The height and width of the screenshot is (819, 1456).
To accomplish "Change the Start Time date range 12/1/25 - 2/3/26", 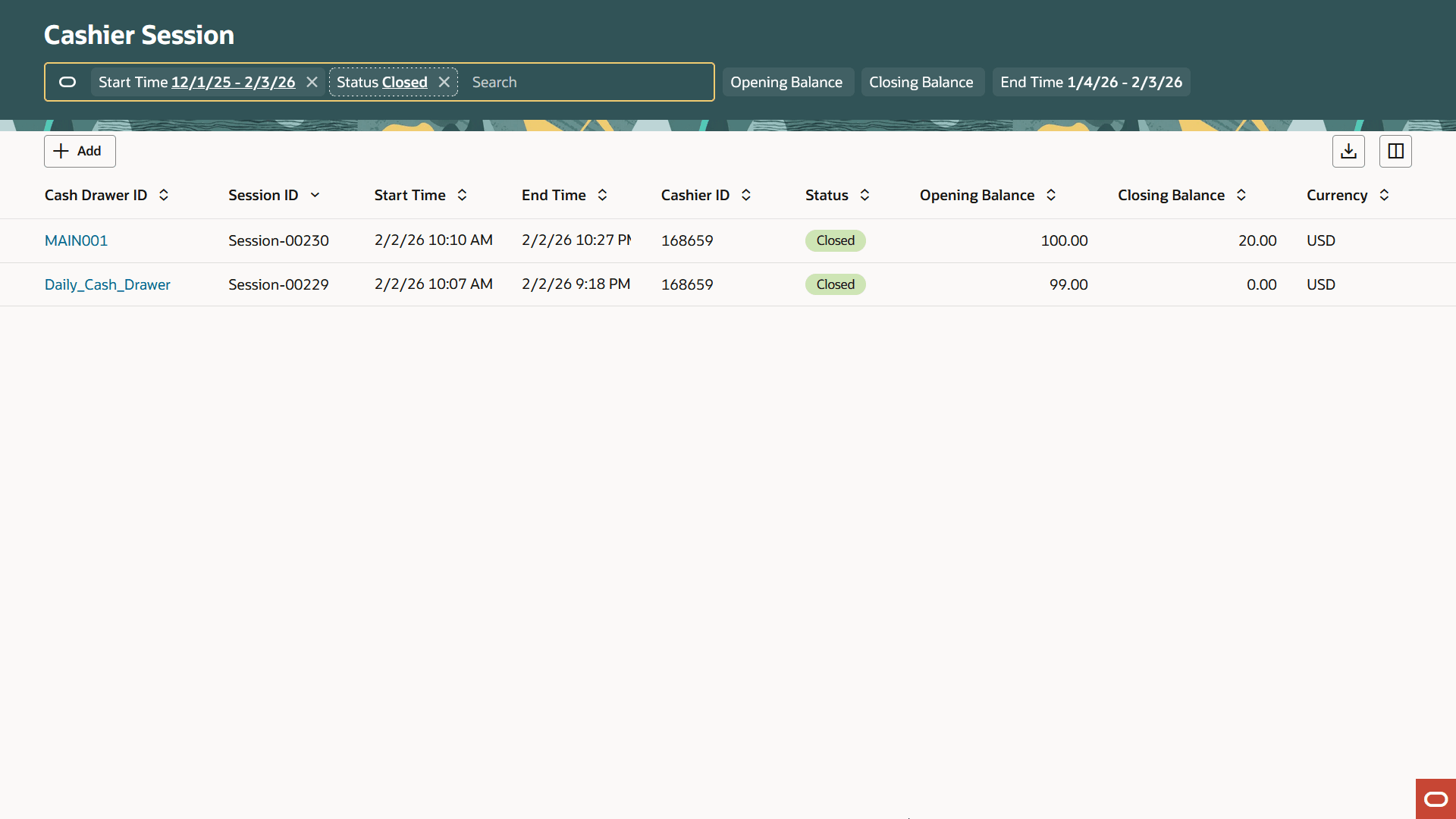I will [x=232, y=82].
